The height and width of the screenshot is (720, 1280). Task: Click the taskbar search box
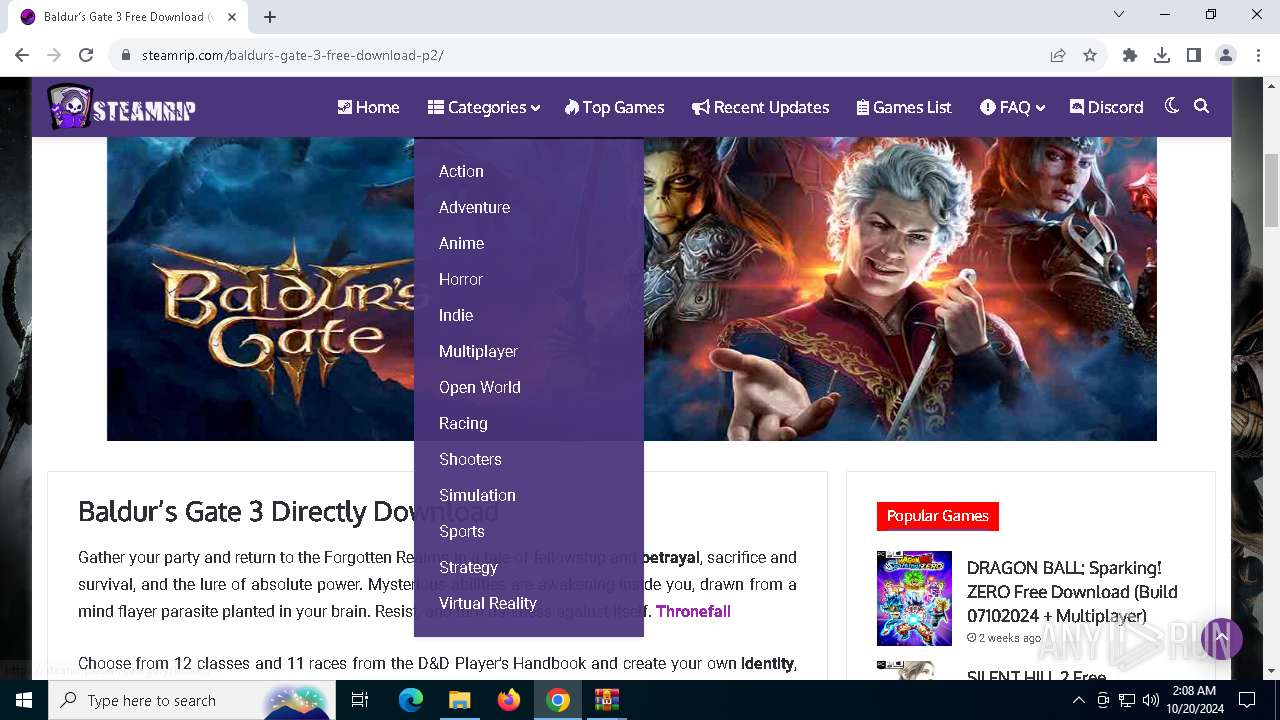click(190, 700)
